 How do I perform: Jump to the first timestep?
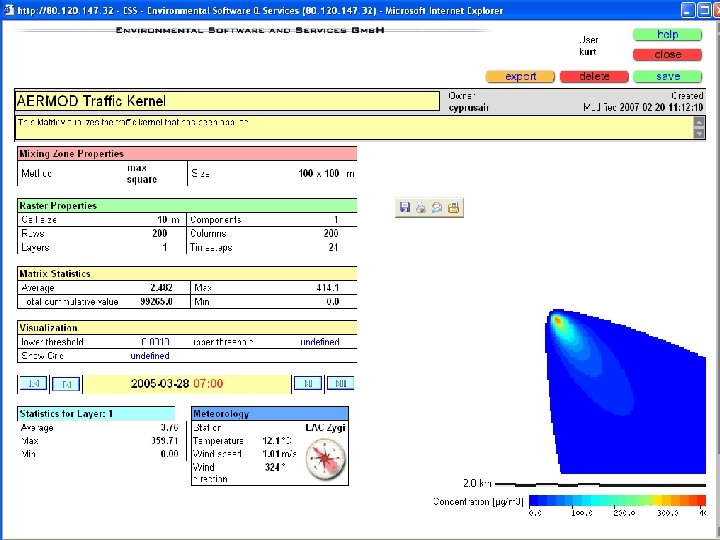pyautogui.click(x=33, y=383)
